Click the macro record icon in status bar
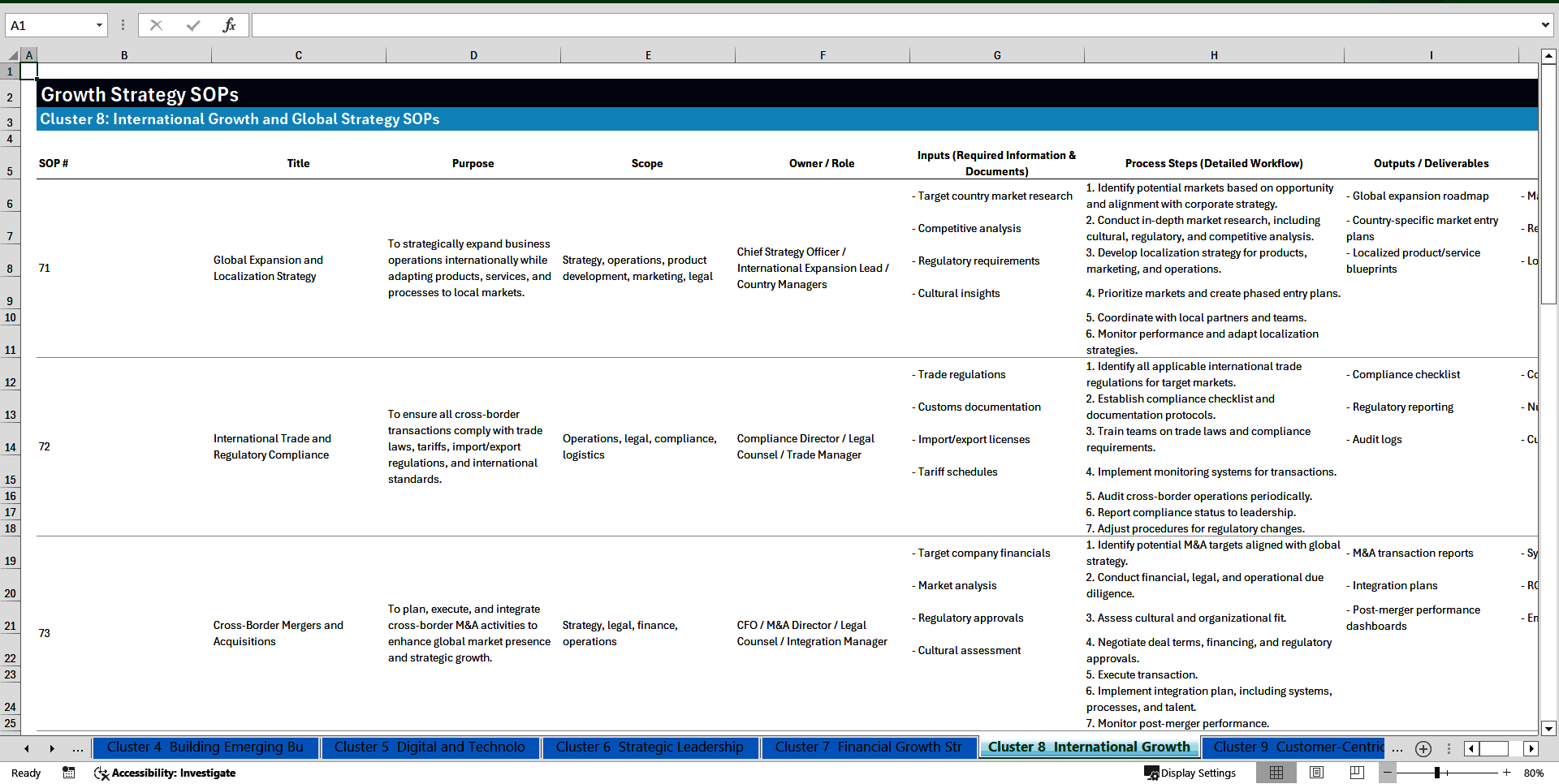 pyautogui.click(x=69, y=773)
